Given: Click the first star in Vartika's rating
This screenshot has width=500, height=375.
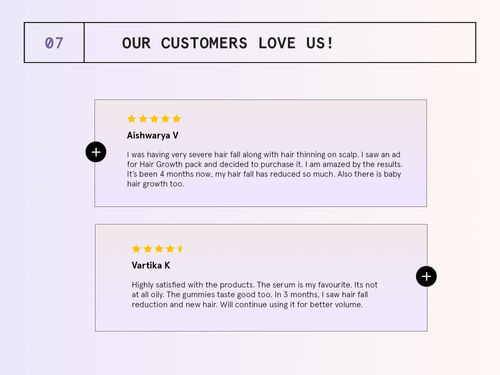Looking at the screenshot, I should coord(136,249).
